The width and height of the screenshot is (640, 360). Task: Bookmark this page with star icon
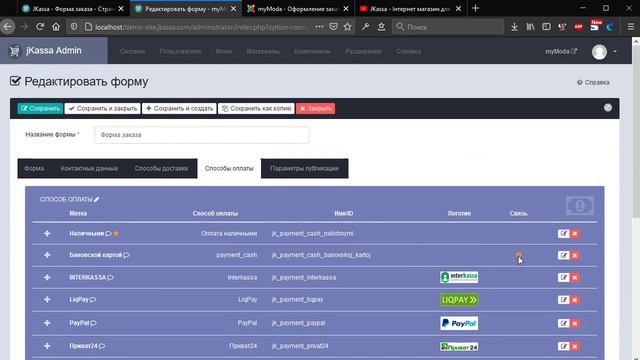tap(347, 27)
